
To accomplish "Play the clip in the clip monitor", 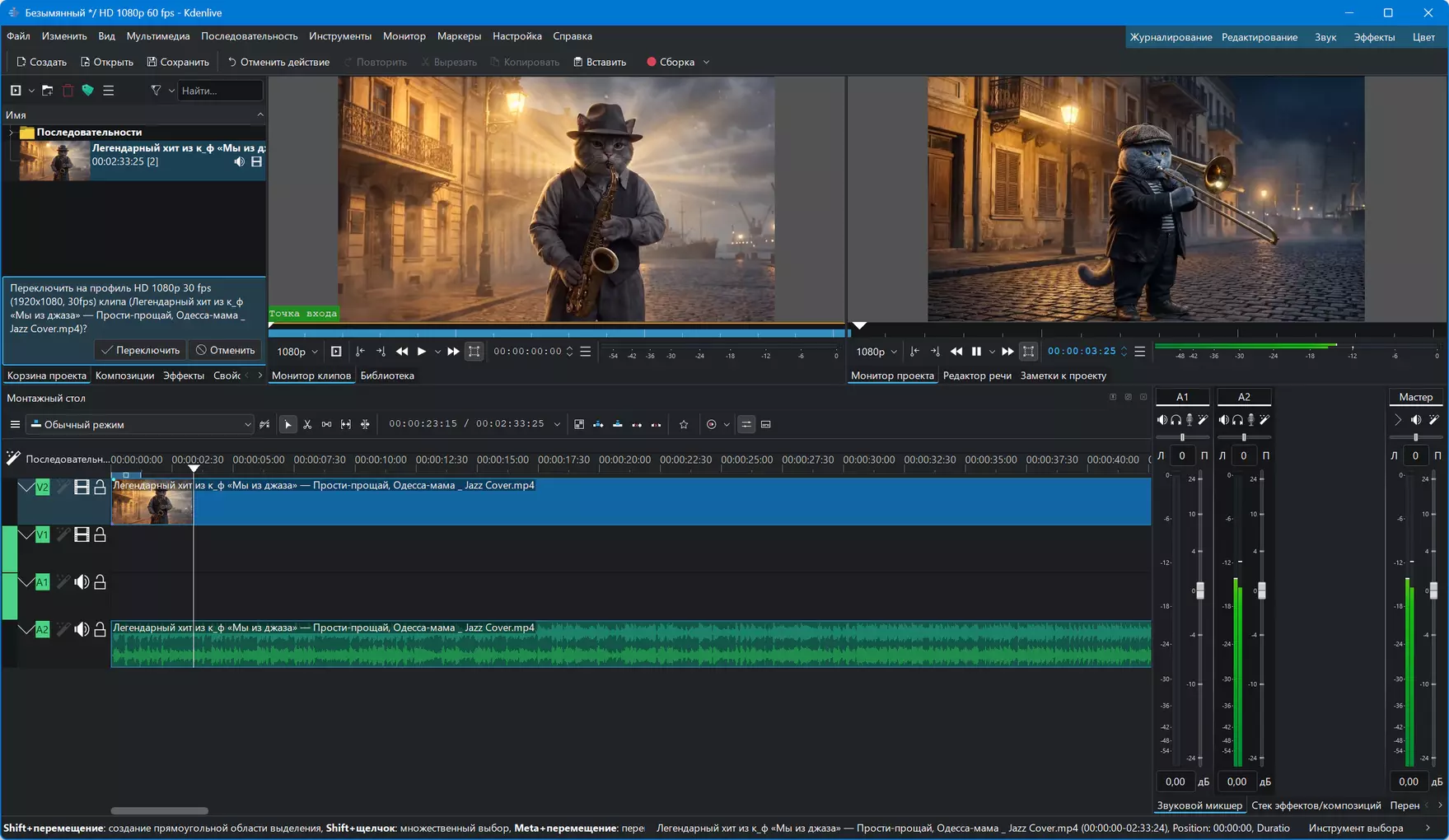I will [422, 352].
